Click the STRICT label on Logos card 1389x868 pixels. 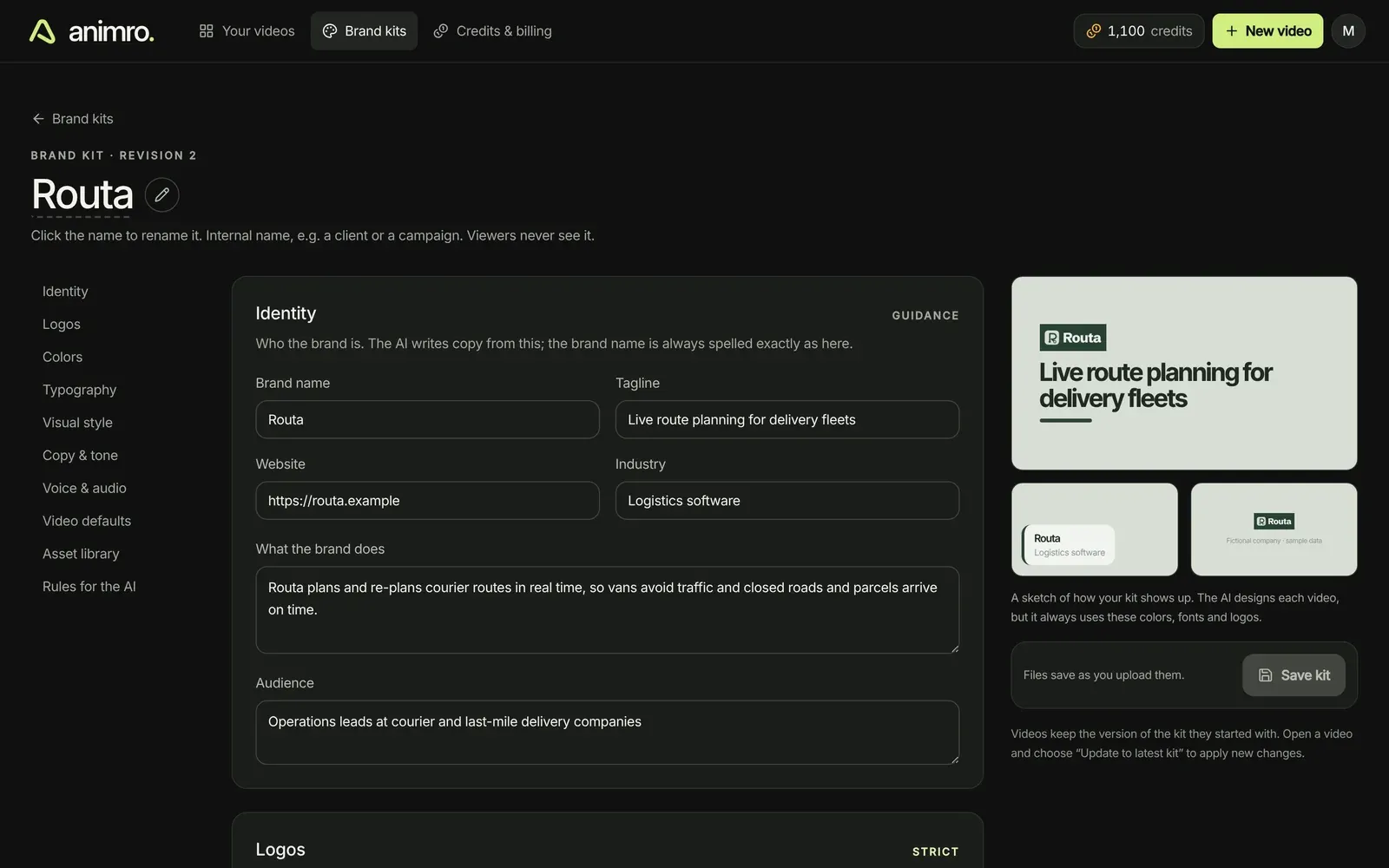tap(936, 852)
